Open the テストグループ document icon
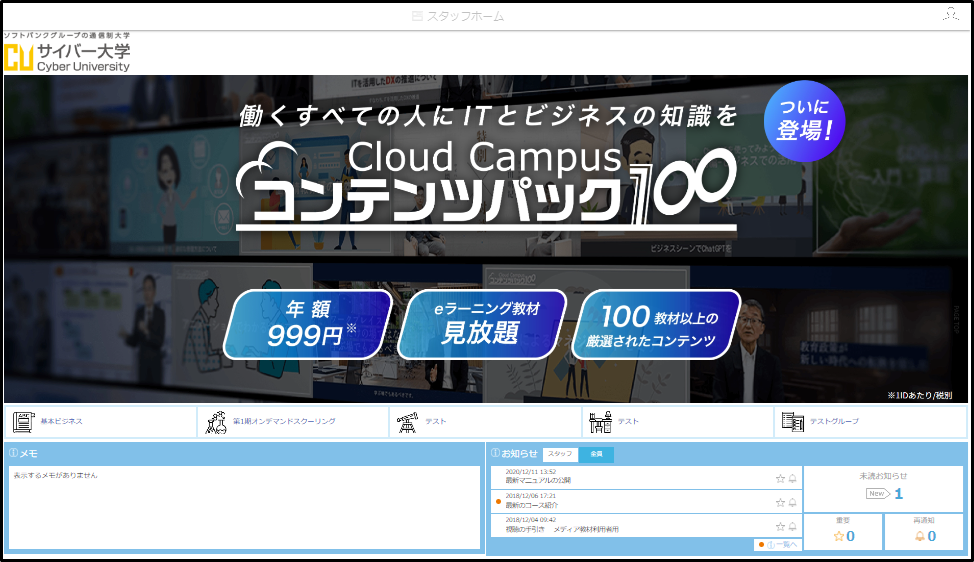The width and height of the screenshot is (974, 562). [x=793, y=422]
